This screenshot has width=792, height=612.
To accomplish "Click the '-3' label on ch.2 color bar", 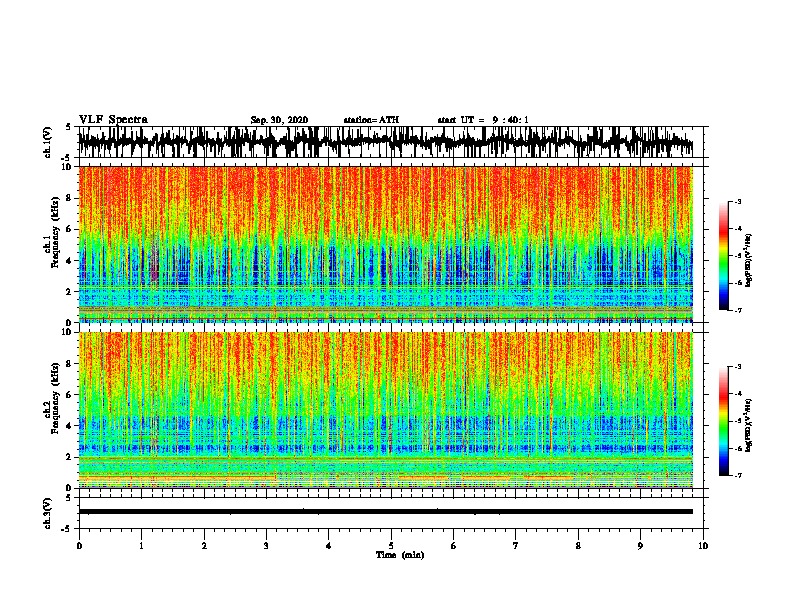I will [737, 367].
